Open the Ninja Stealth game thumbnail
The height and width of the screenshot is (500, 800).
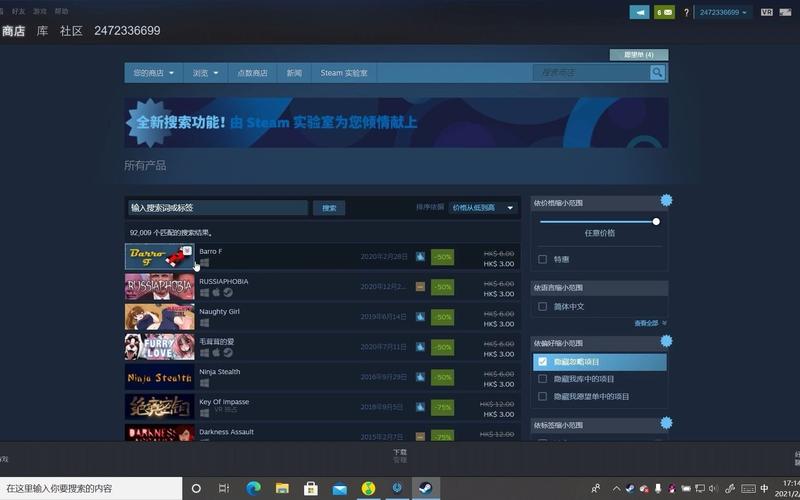[160, 377]
